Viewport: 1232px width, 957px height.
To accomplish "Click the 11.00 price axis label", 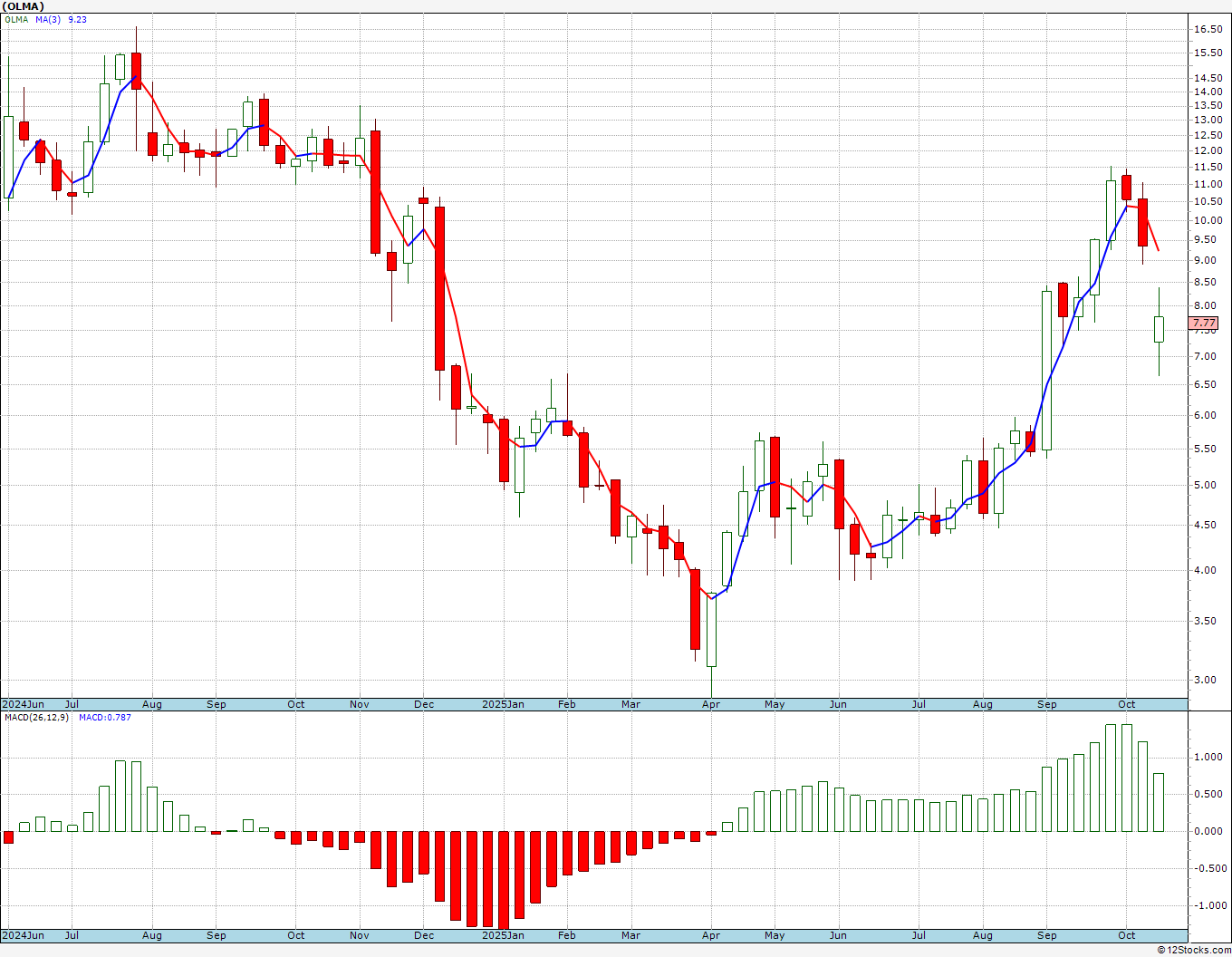I will click(1207, 184).
